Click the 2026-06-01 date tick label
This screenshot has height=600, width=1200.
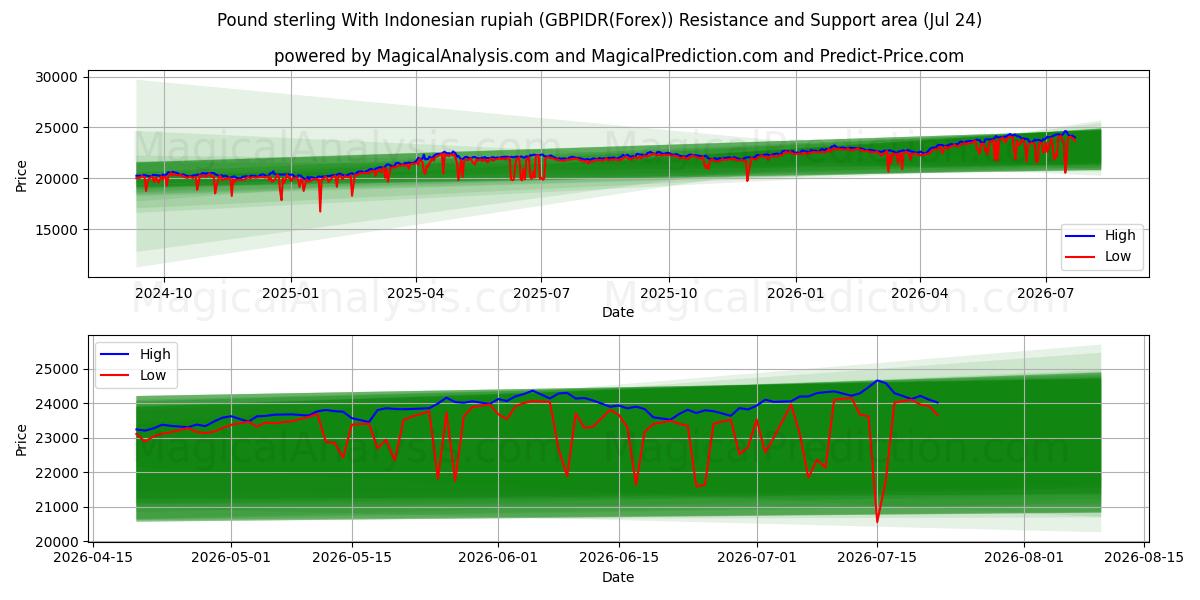coord(497,558)
